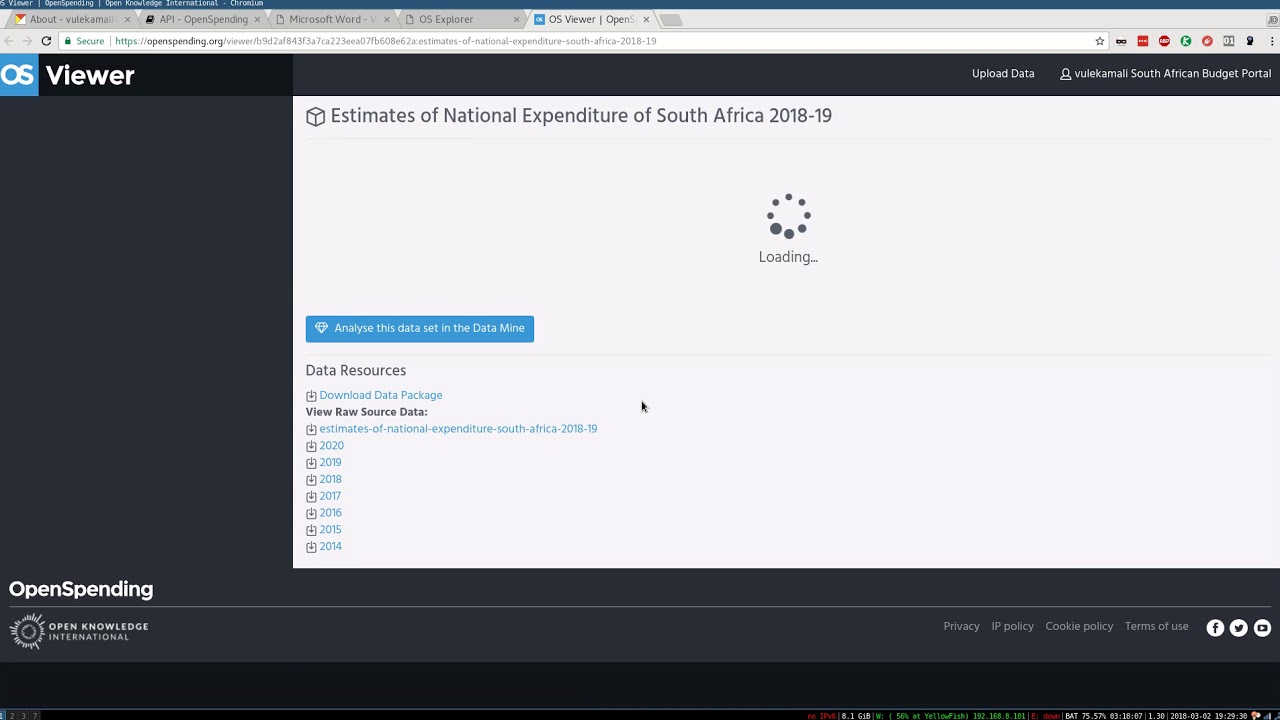The width and height of the screenshot is (1280, 720).
Task: Open the Terms of use footer link
Action: [1156, 627]
